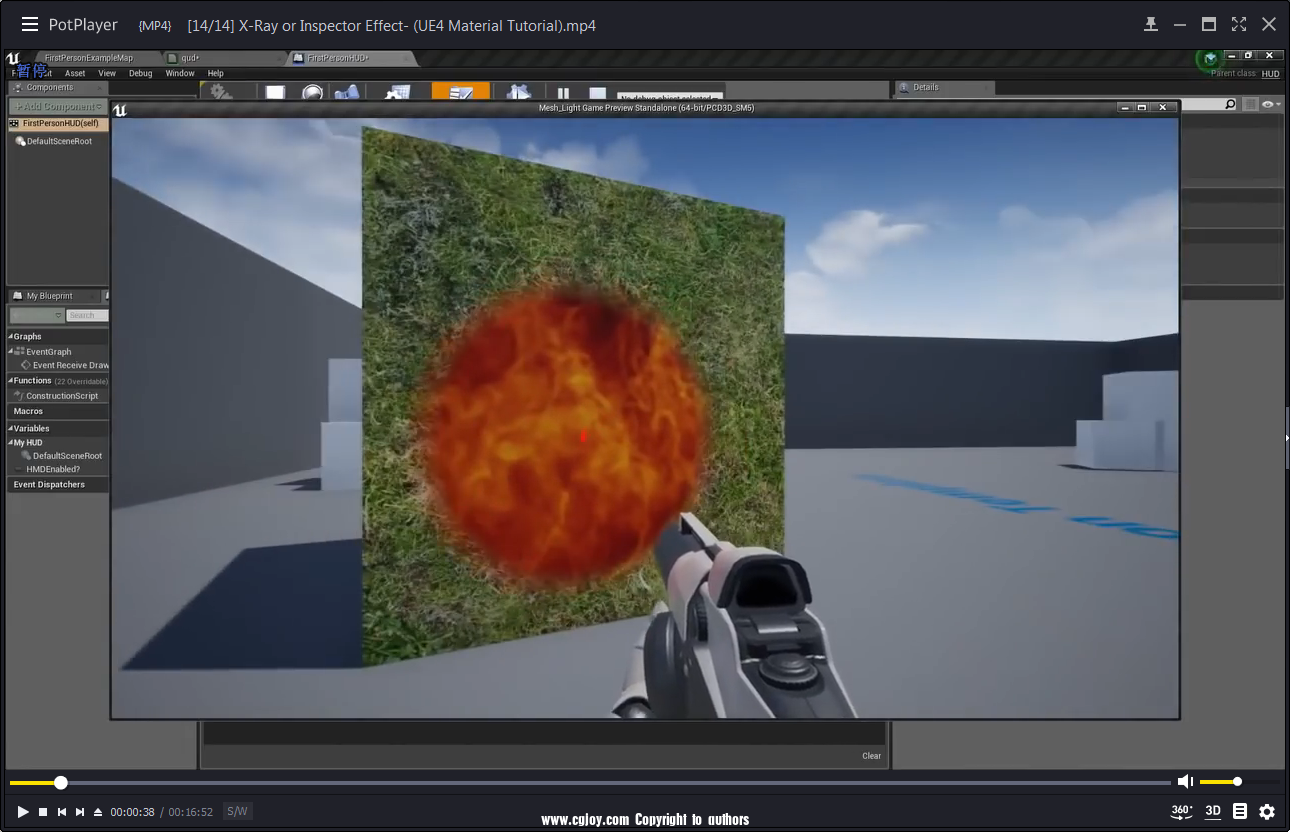
Task: Seek using the video progress bar
Action: pyautogui.click(x=590, y=782)
